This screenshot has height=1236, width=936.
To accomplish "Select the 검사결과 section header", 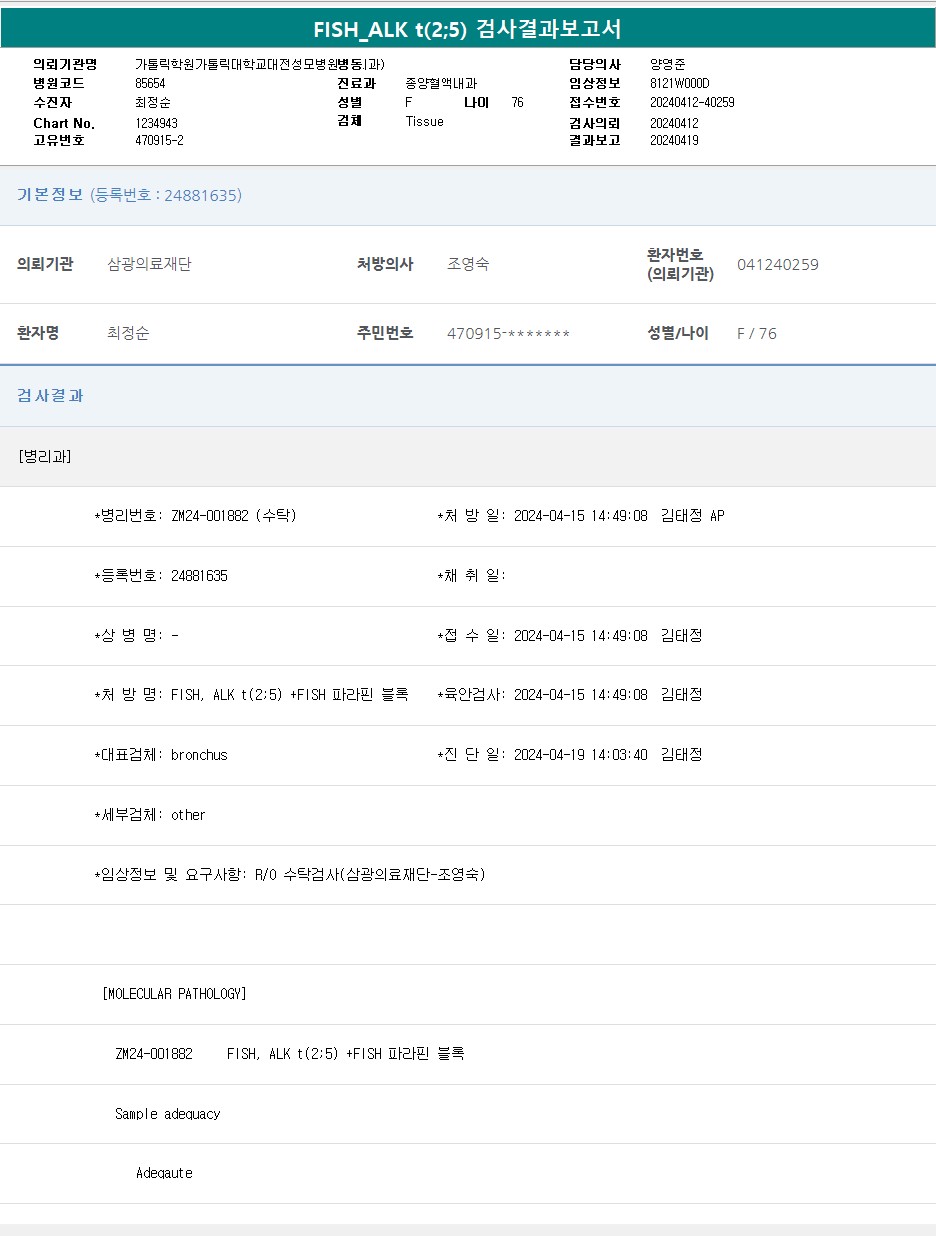I will tap(50, 396).
